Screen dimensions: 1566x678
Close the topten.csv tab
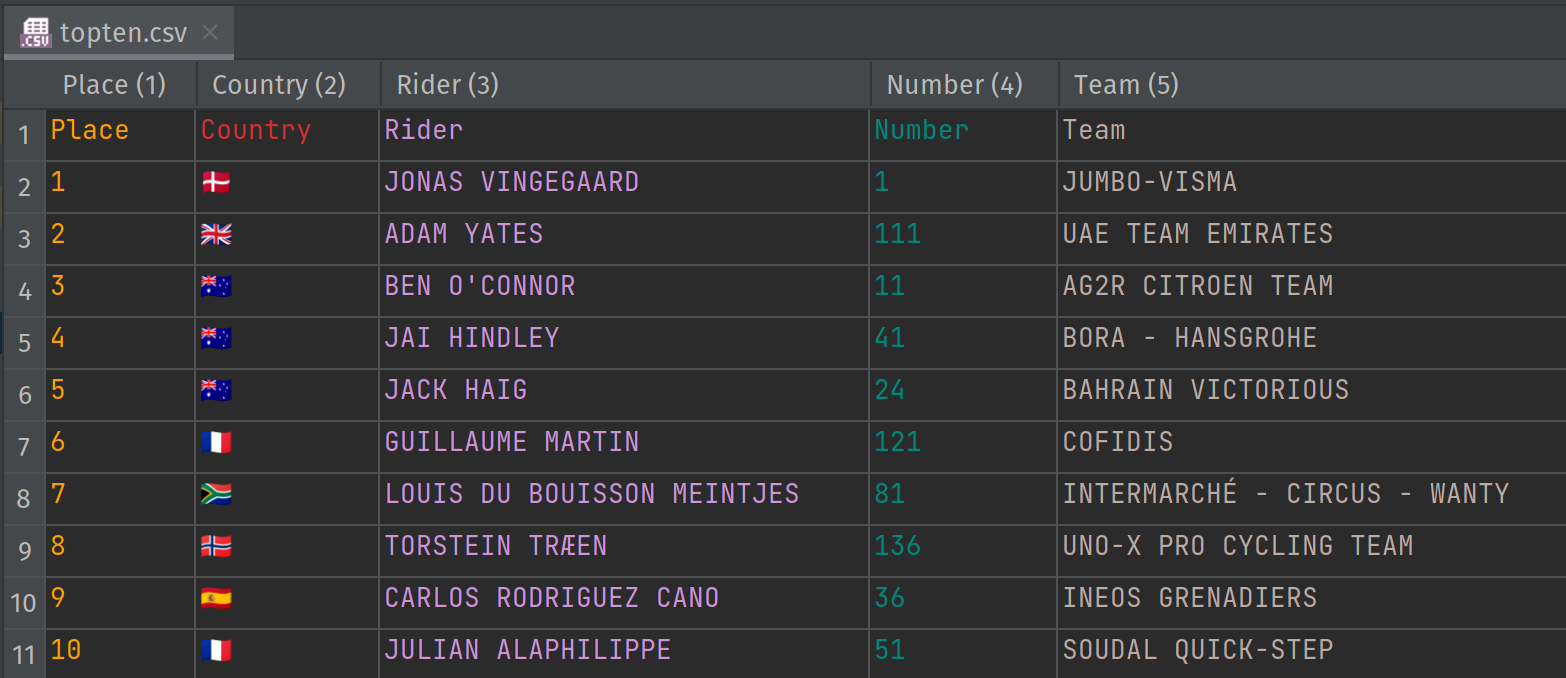(x=210, y=32)
